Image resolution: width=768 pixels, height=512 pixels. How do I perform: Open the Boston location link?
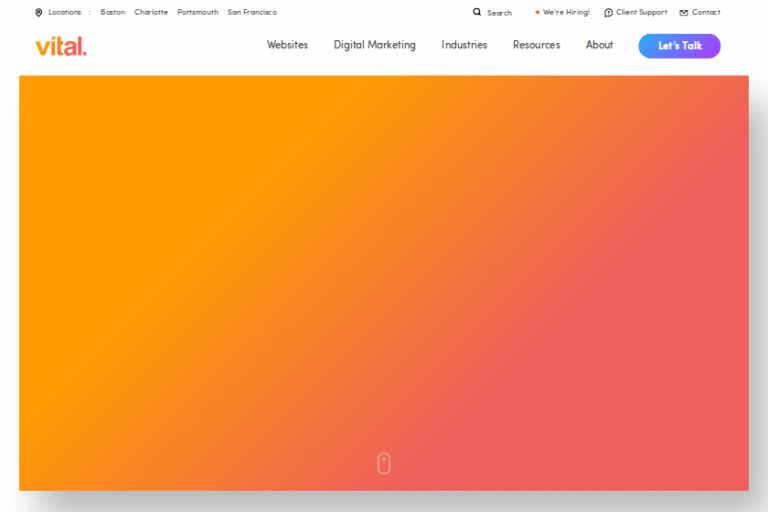[113, 13]
